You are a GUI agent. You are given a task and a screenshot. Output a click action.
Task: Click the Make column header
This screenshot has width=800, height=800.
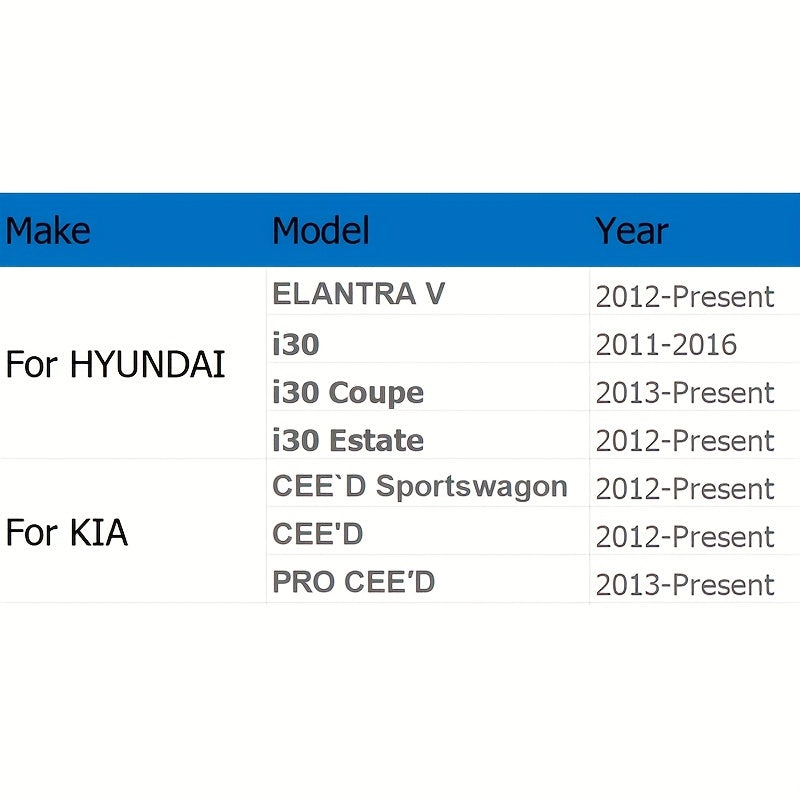point(48,231)
